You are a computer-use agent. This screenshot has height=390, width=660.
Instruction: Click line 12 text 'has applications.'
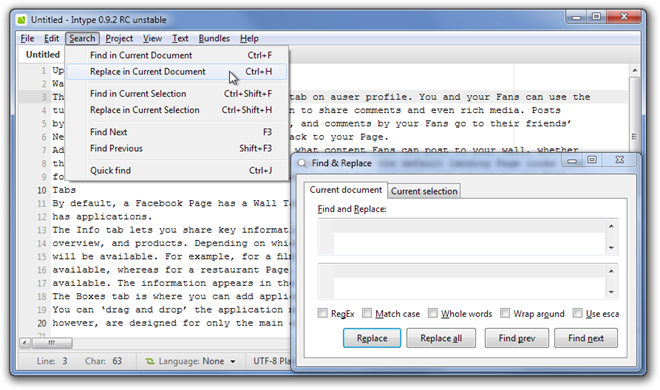point(102,217)
